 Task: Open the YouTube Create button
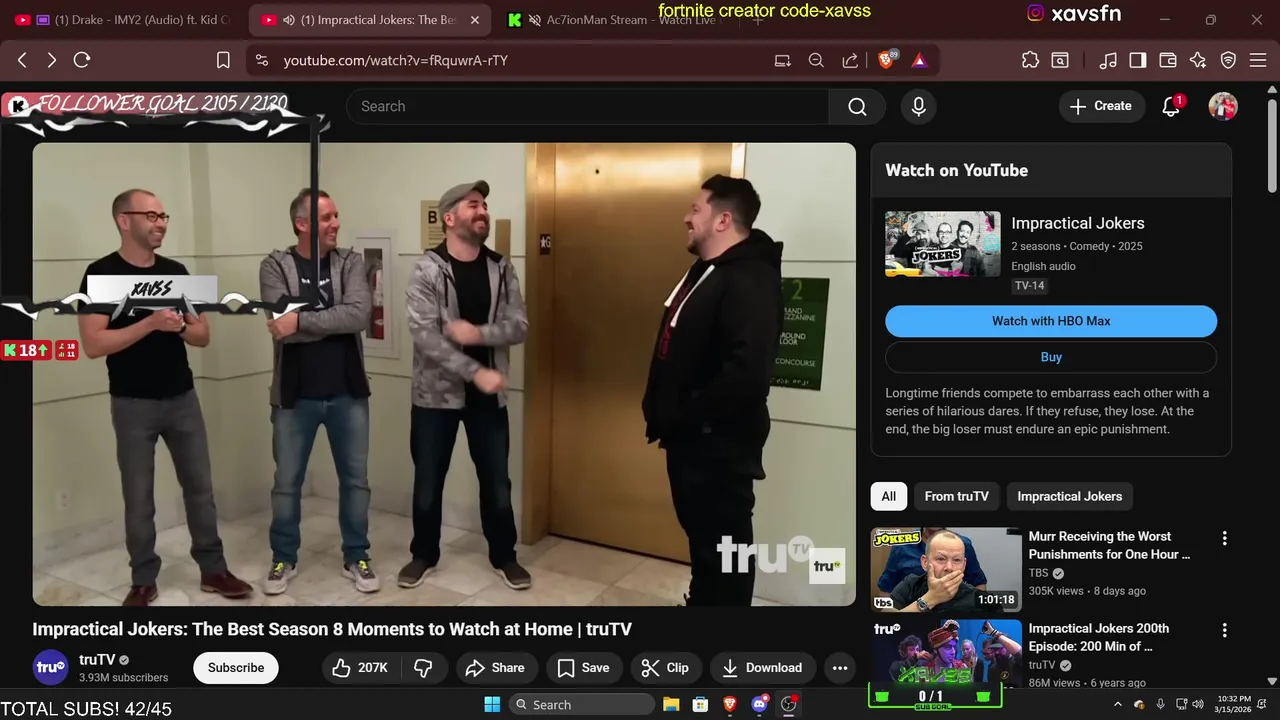click(1101, 106)
